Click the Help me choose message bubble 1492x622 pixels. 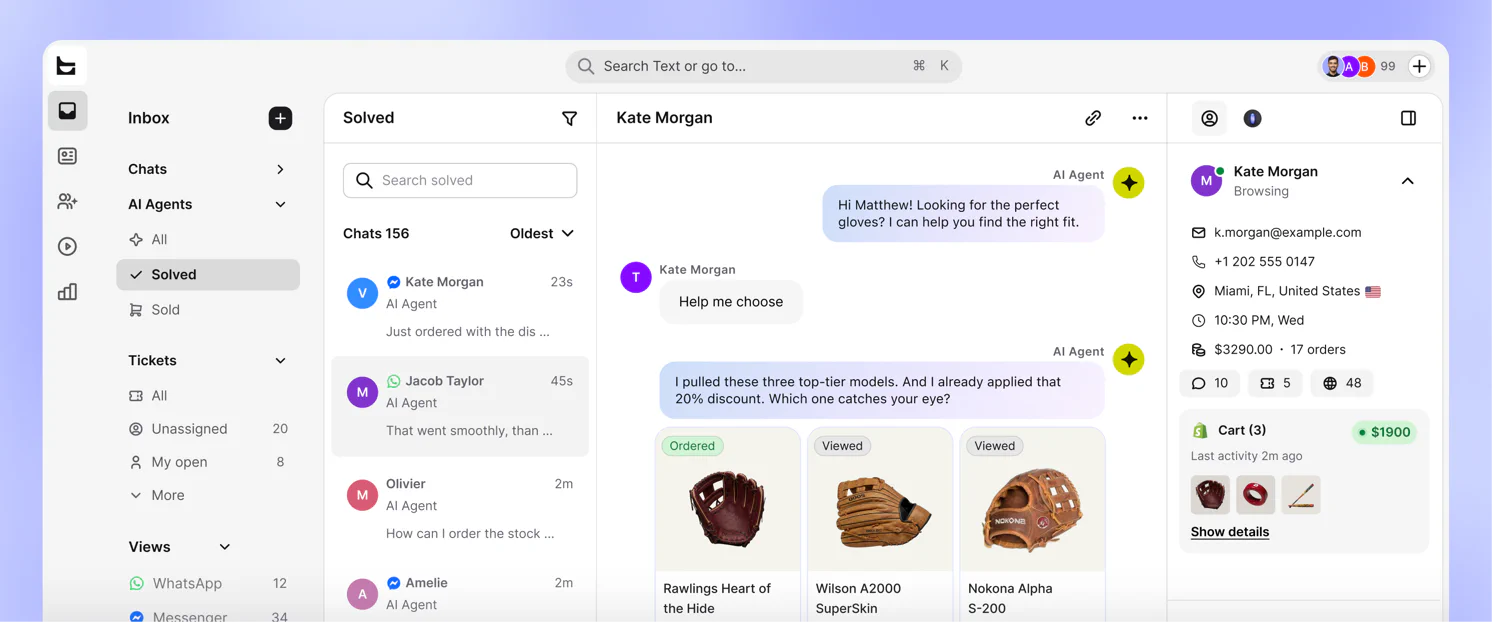click(731, 302)
